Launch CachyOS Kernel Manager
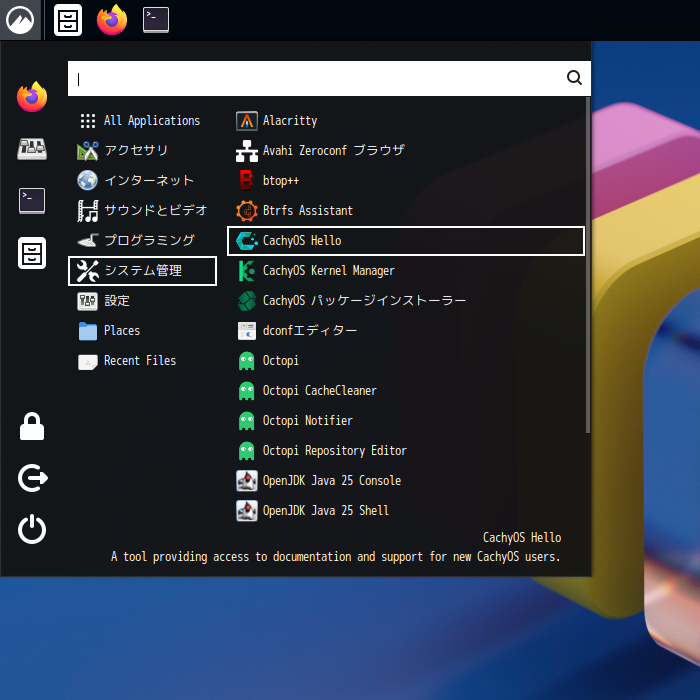 click(x=406, y=271)
